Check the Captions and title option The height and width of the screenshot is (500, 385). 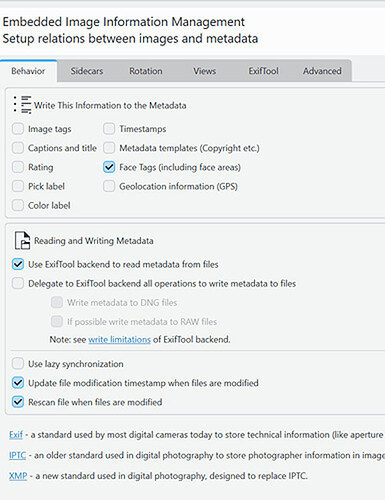tap(18, 148)
